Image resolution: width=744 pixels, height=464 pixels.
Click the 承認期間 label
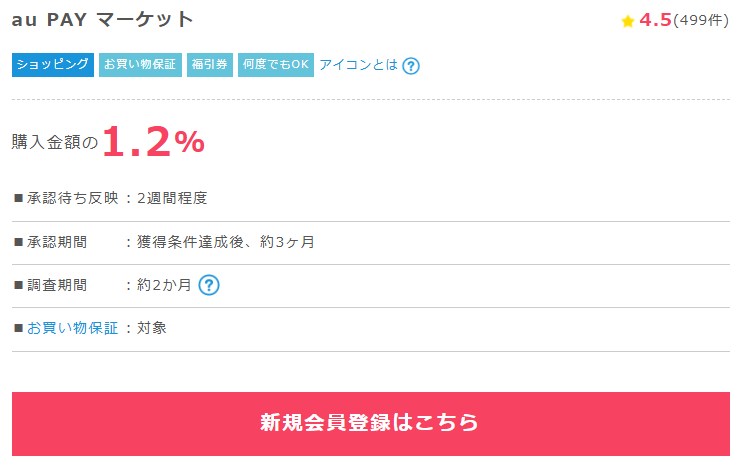pyautogui.click(x=56, y=242)
